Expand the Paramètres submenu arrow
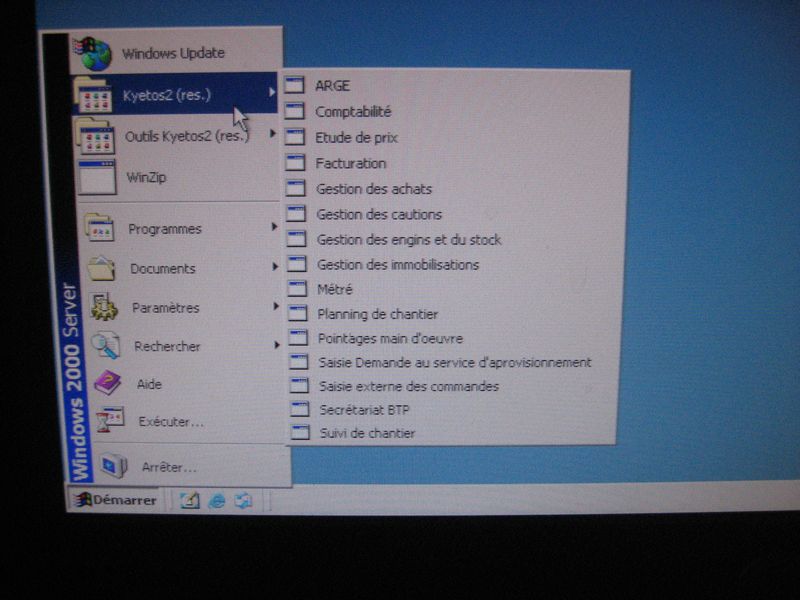 tap(276, 306)
